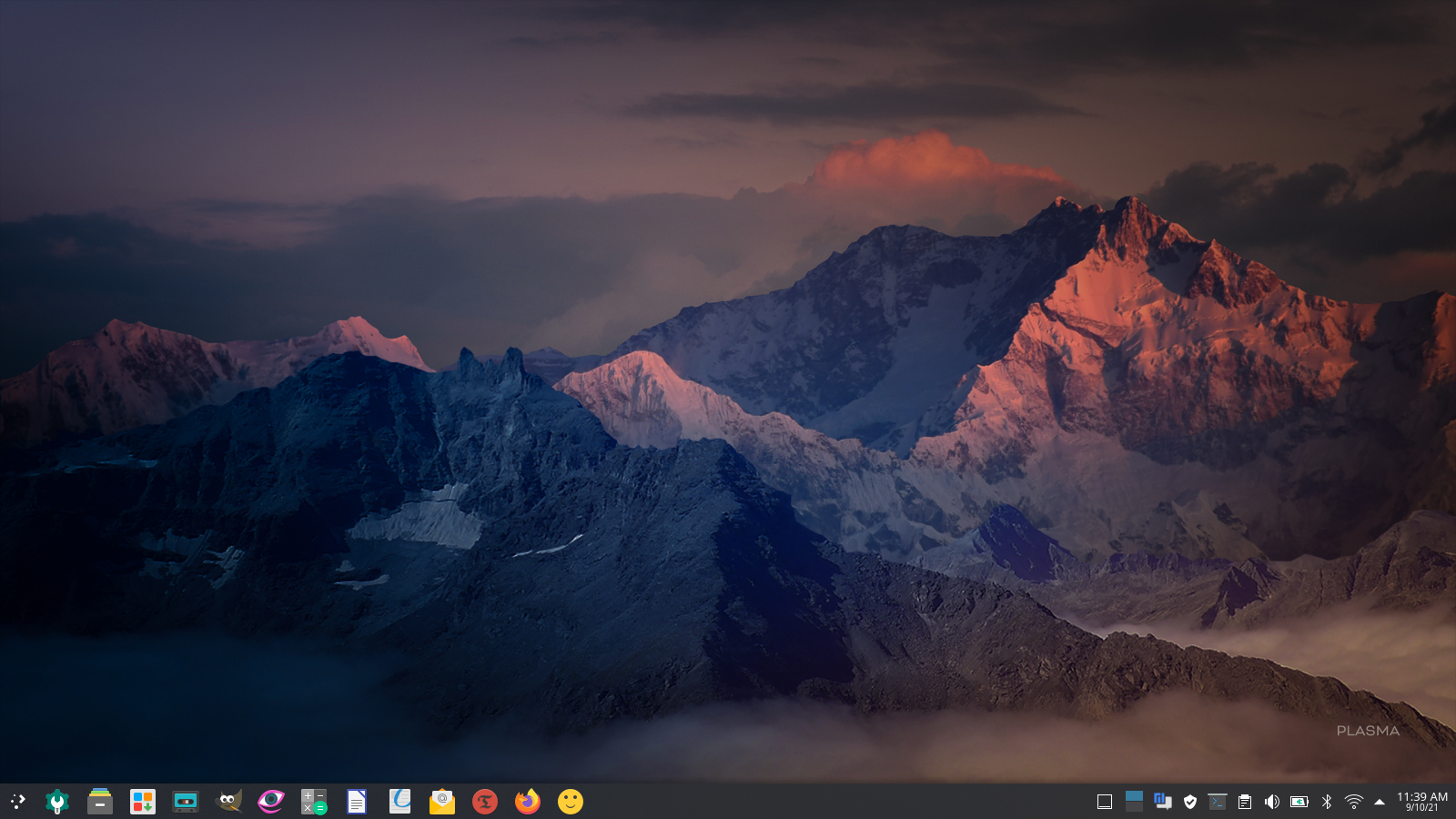The width and height of the screenshot is (1456, 819).
Task: Open the Bluetooth tray icon
Action: click(1327, 802)
